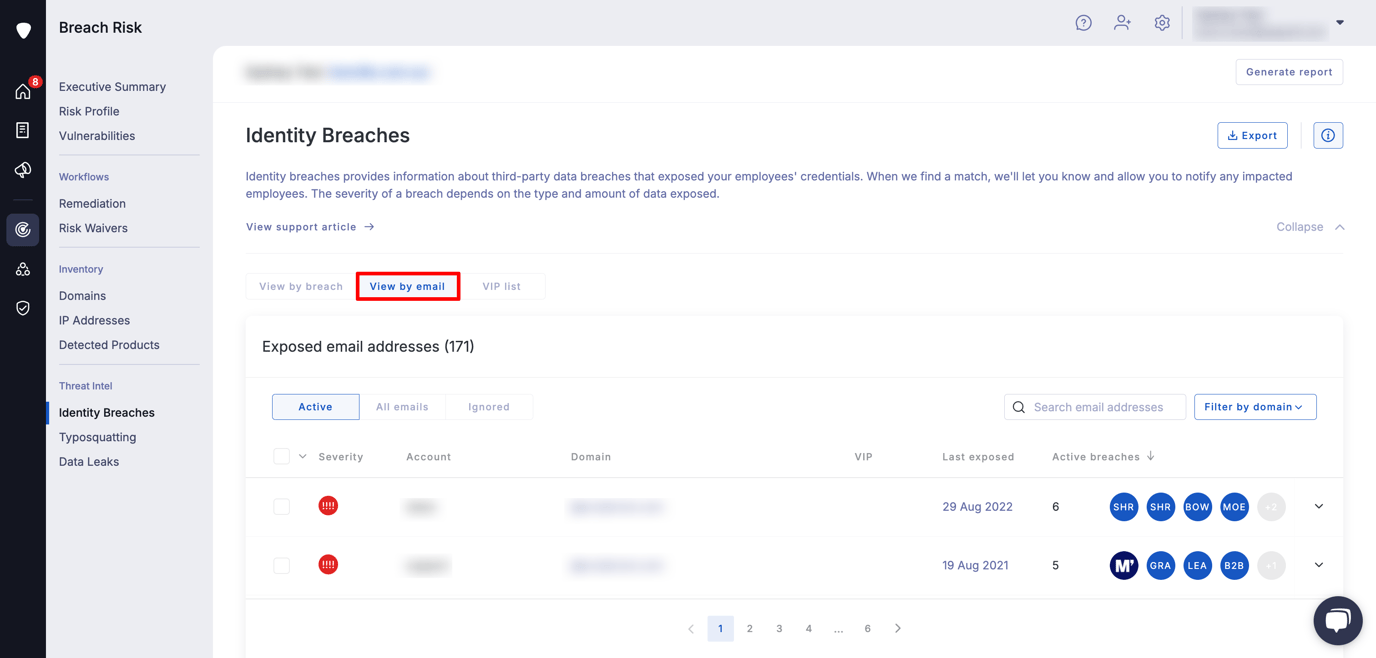Expand details for the first breach row
The image size is (1376, 658).
pyautogui.click(x=1318, y=506)
